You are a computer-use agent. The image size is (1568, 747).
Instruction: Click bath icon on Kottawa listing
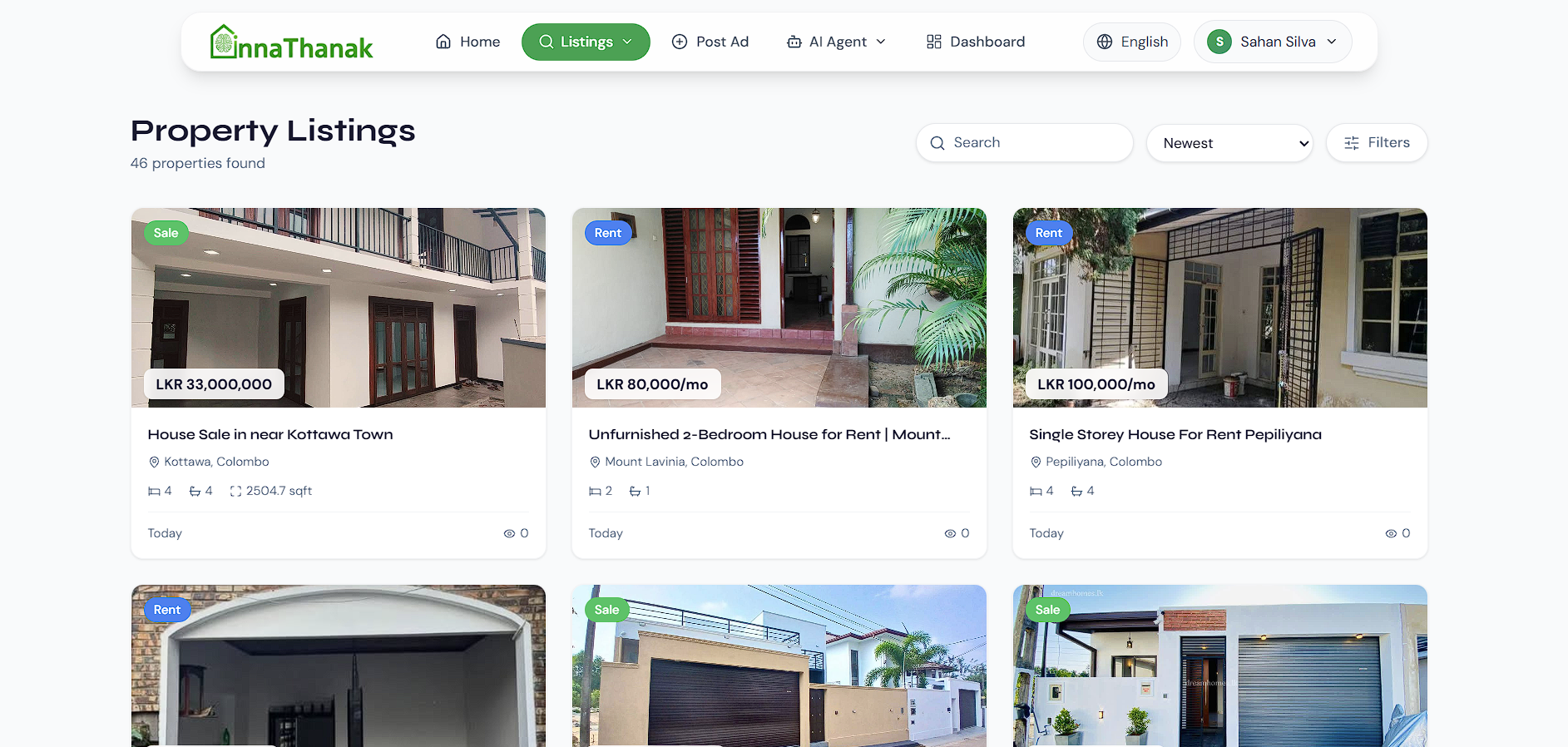(x=195, y=492)
